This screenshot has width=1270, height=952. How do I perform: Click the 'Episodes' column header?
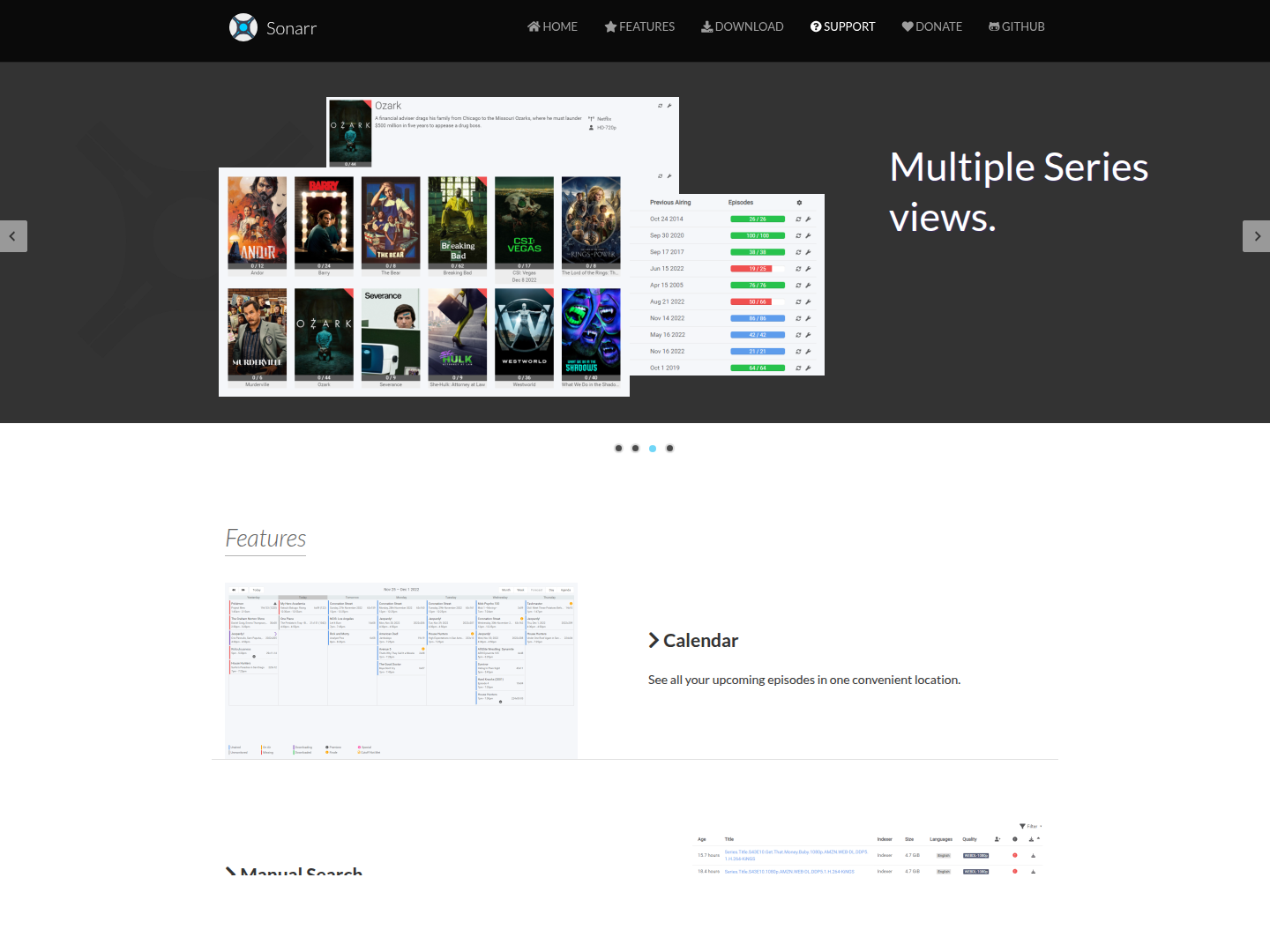[741, 203]
